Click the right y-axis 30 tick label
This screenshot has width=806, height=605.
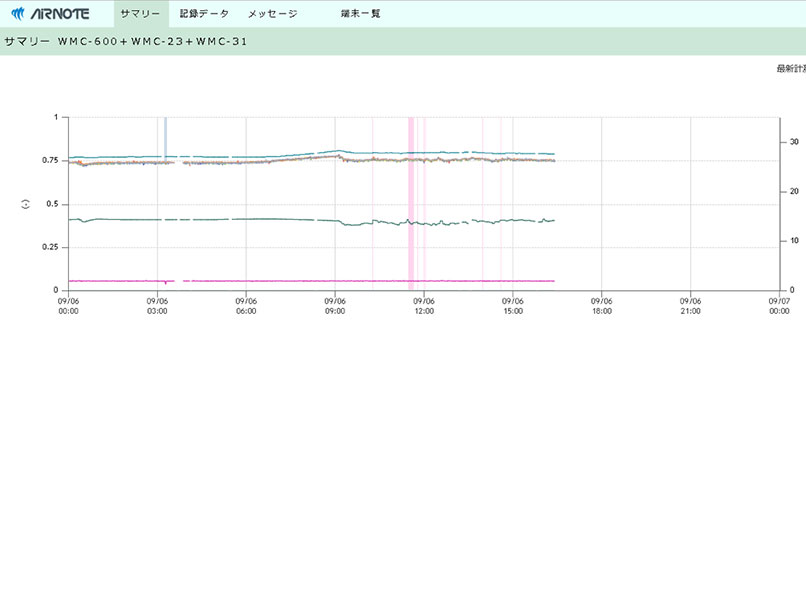point(794,142)
